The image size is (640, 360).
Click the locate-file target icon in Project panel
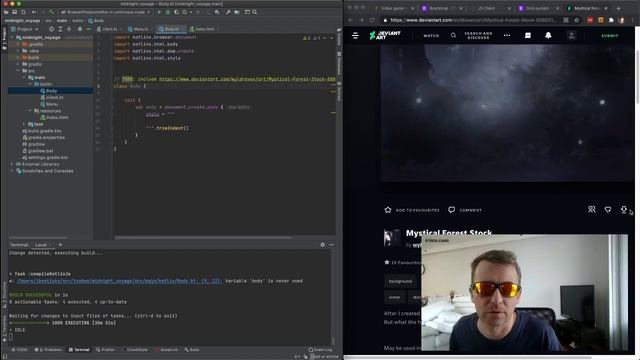pos(51,29)
